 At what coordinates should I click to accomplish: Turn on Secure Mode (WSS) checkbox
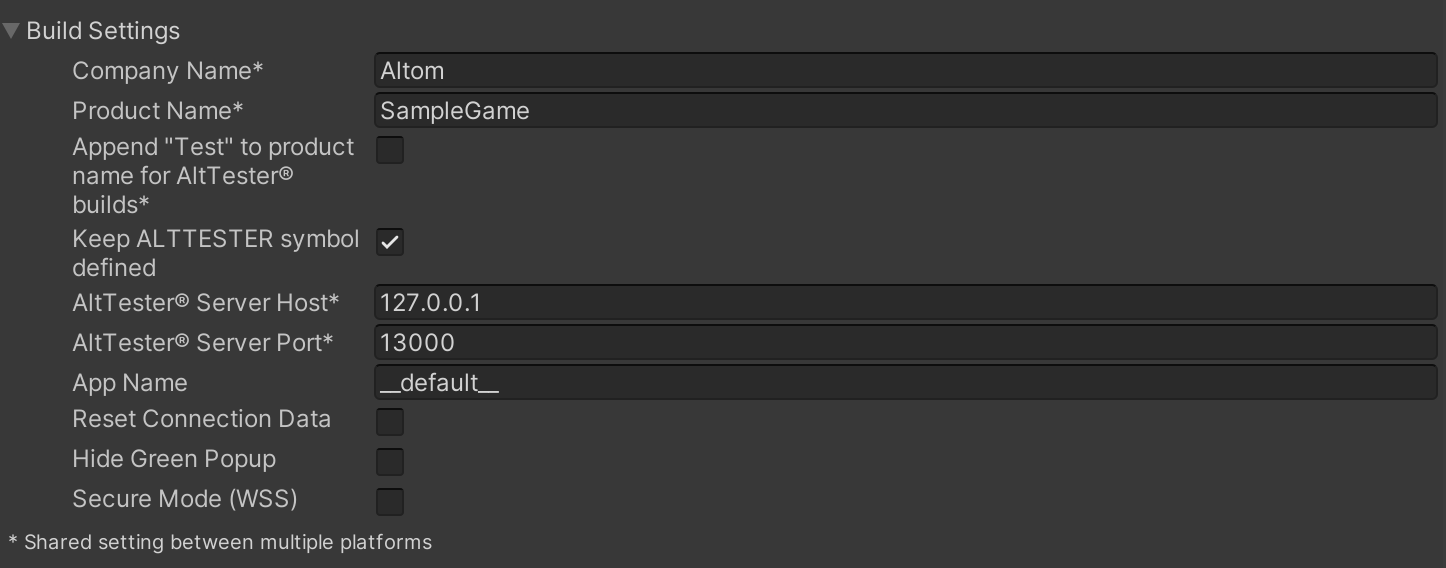(390, 502)
